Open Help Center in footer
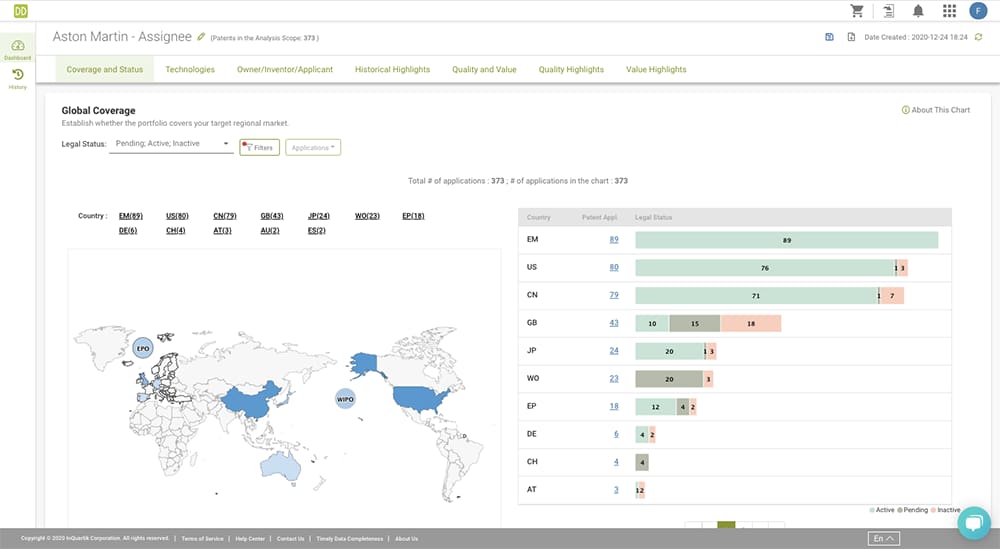Viewport: 1000px width, 549px height. tap(250, 539)
